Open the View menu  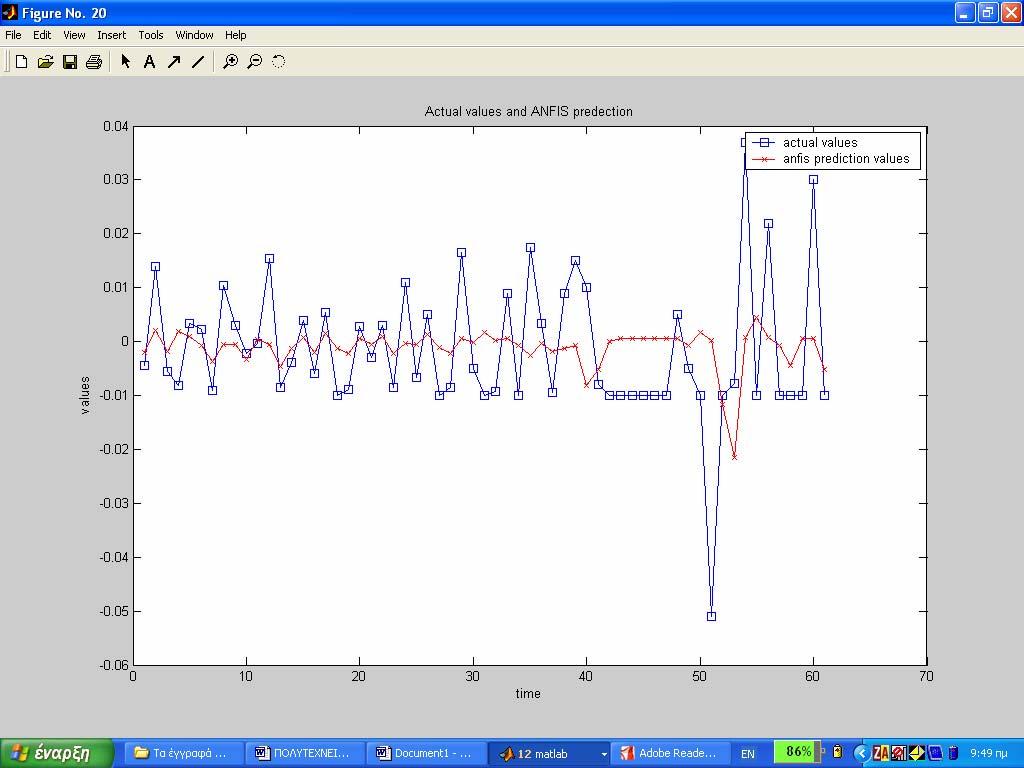(74, 35)
